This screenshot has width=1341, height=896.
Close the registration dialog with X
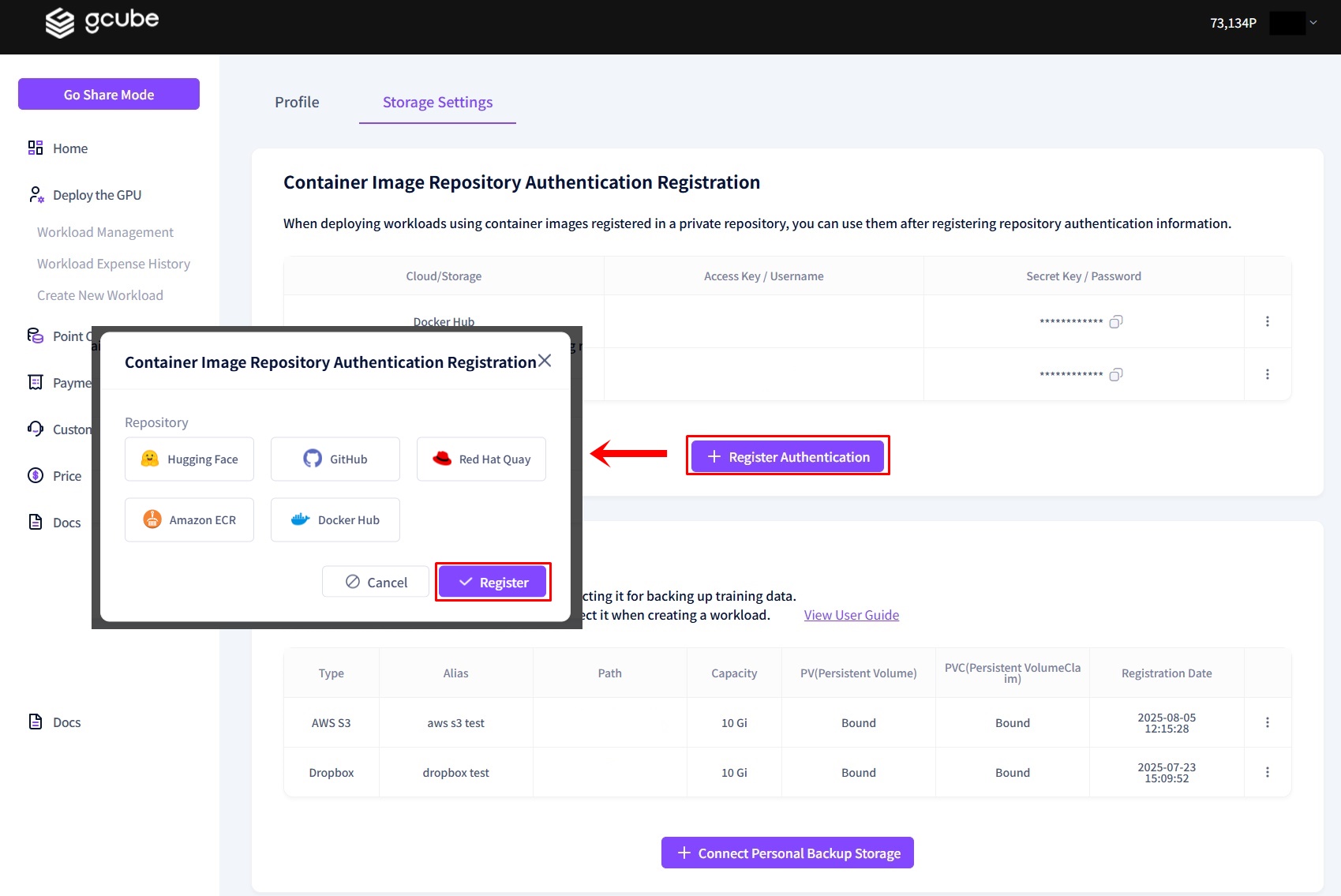(x=545, y=361)
